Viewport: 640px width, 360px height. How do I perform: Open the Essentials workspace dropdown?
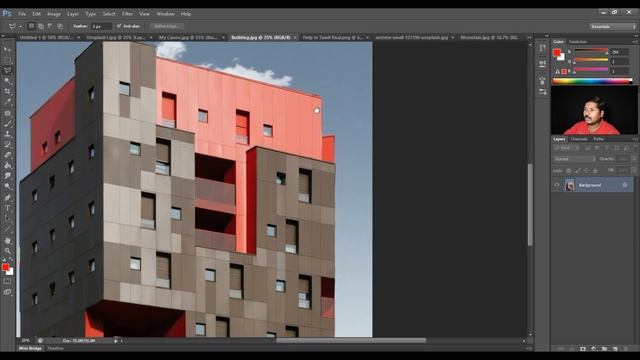[613, 26]
